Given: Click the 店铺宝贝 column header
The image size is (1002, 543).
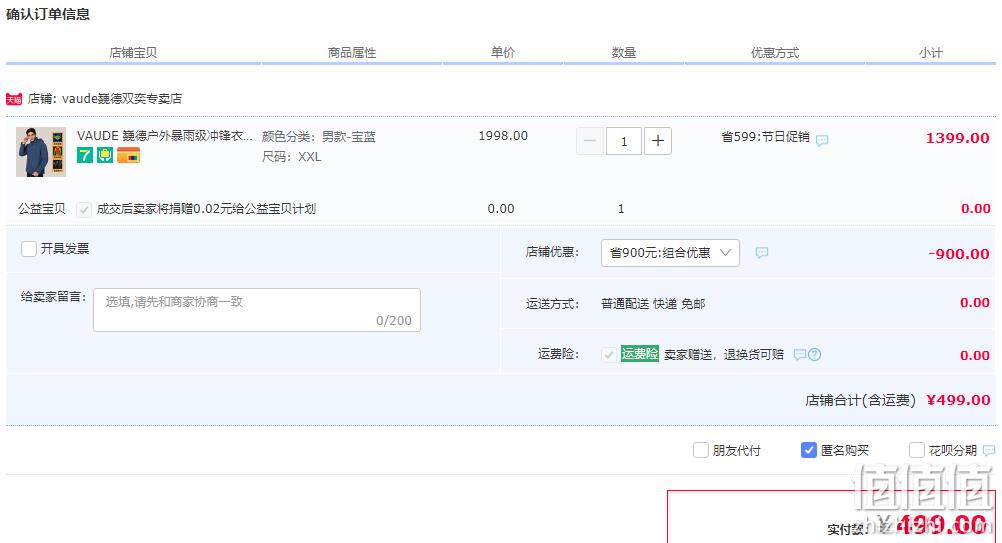Looking at the screenshot, I should click(x=133, y=52).
